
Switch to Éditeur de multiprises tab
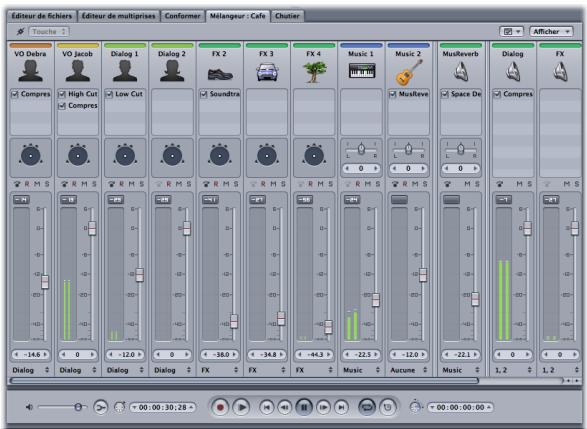(x=118, y=16)
